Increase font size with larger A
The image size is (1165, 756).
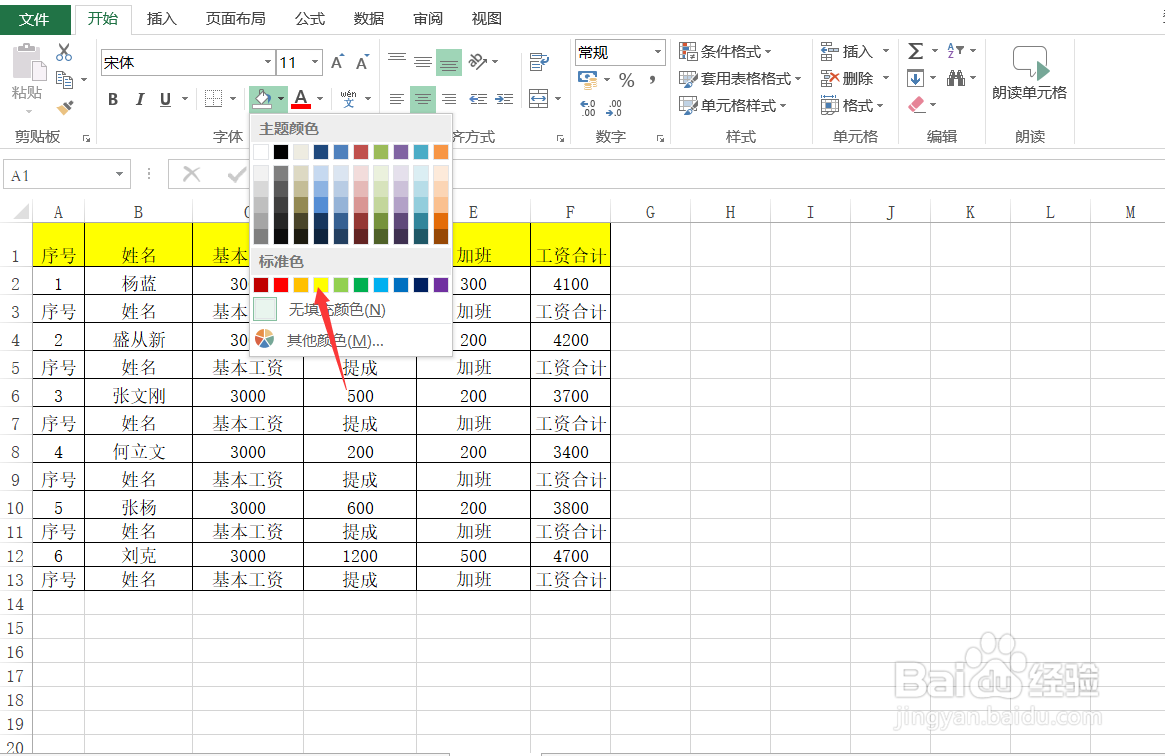click(337, 62)
